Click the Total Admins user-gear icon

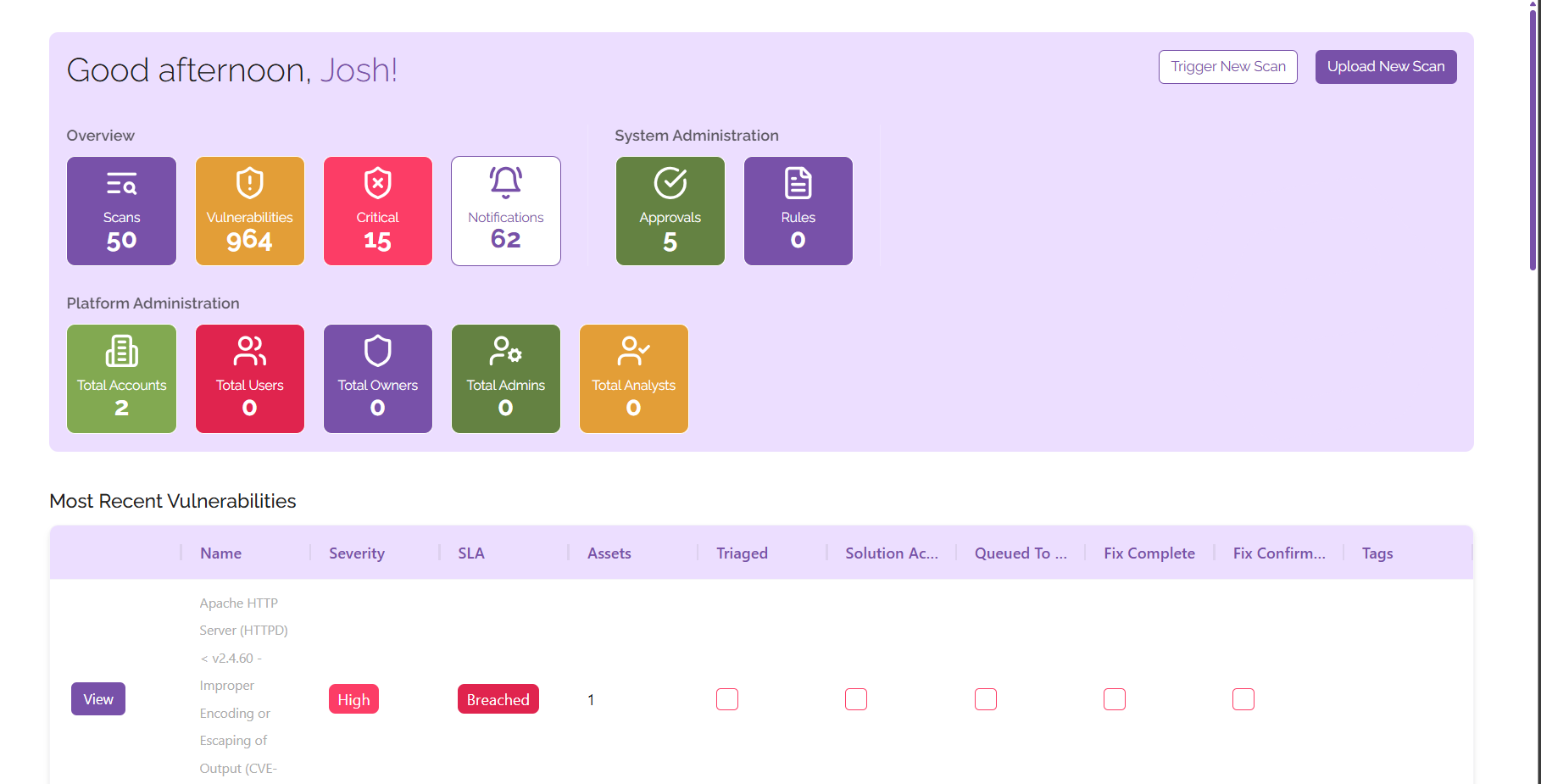pyautogui.click(x=505, y=352)
